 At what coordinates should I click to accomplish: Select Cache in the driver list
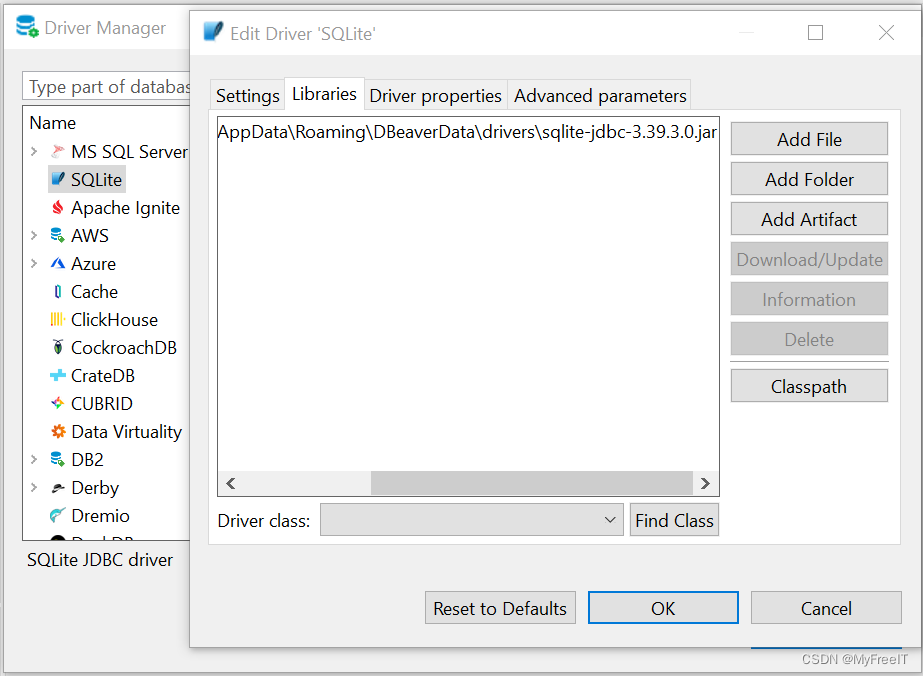point(94,292)
